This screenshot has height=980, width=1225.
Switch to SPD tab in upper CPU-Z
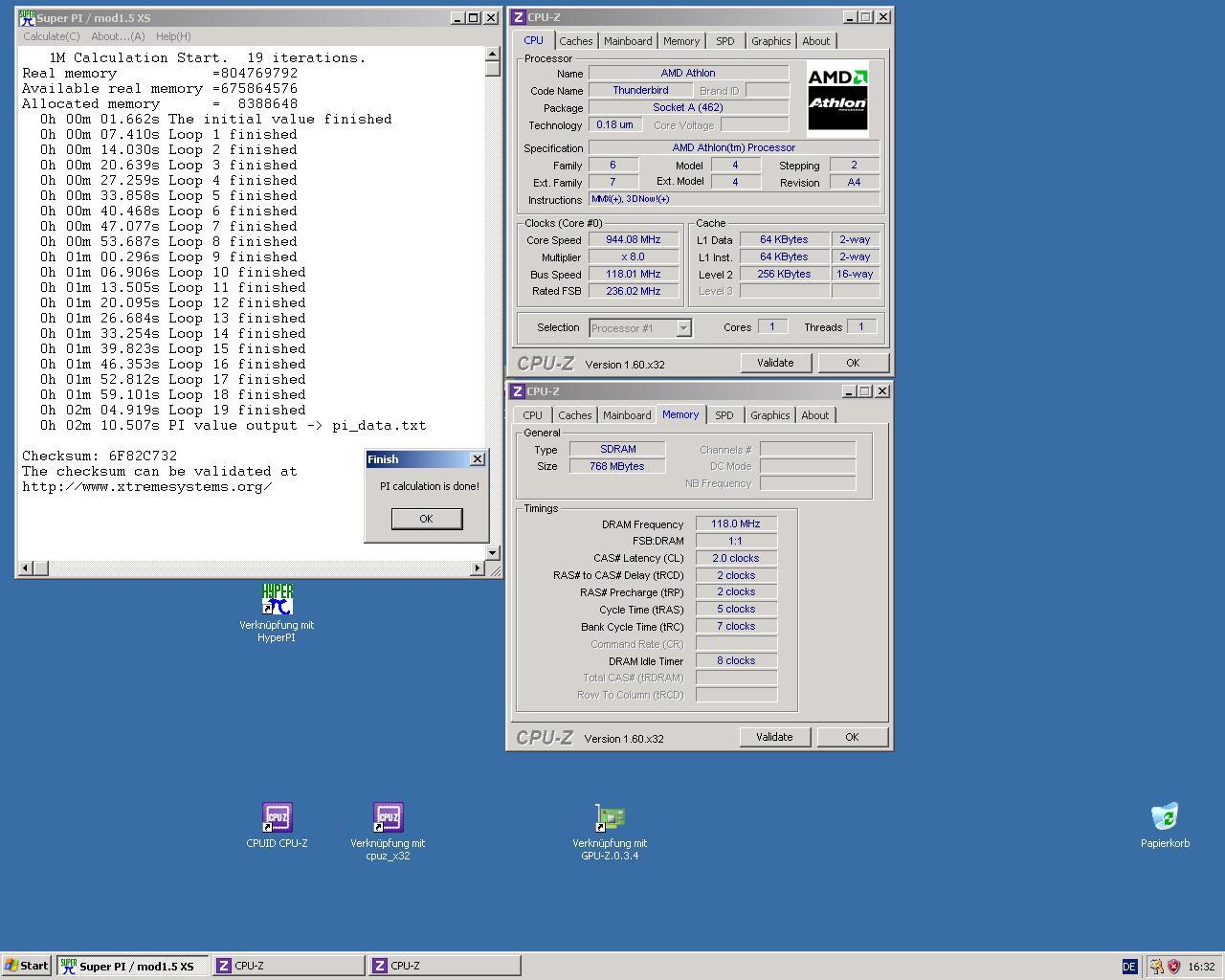point(725,41)
